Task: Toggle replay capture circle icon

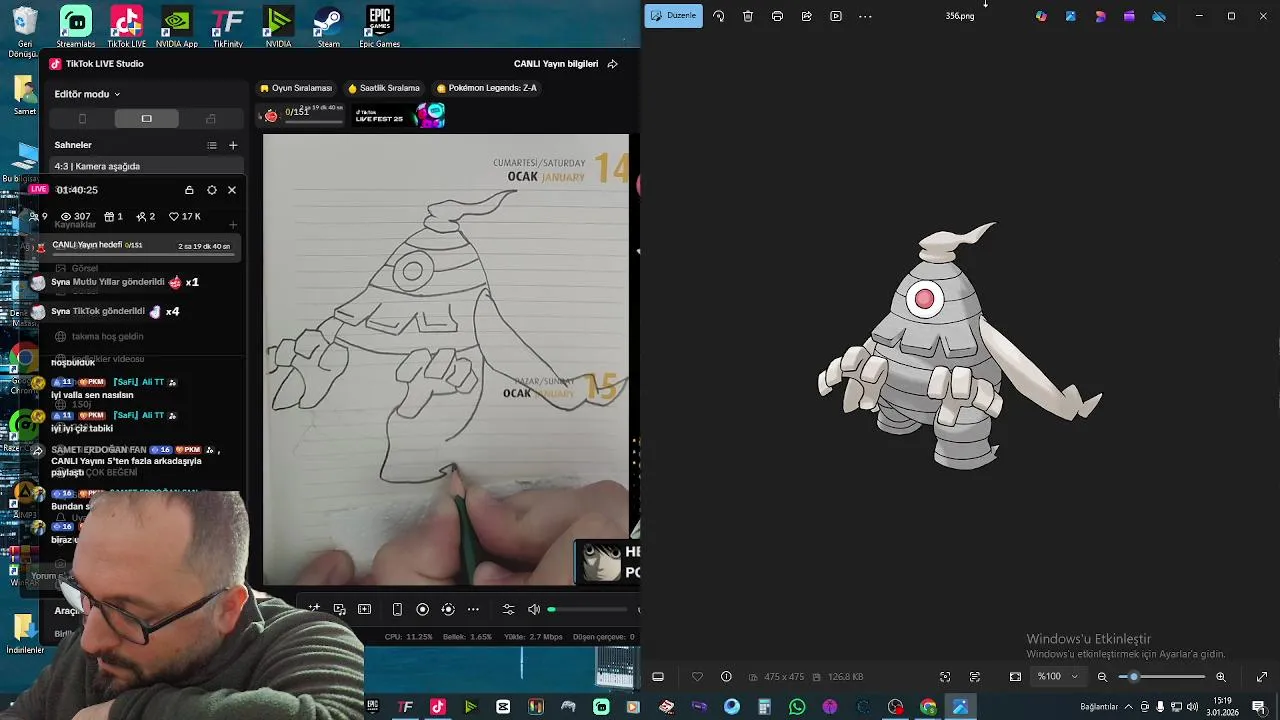Action: click(x=447, y=609)
